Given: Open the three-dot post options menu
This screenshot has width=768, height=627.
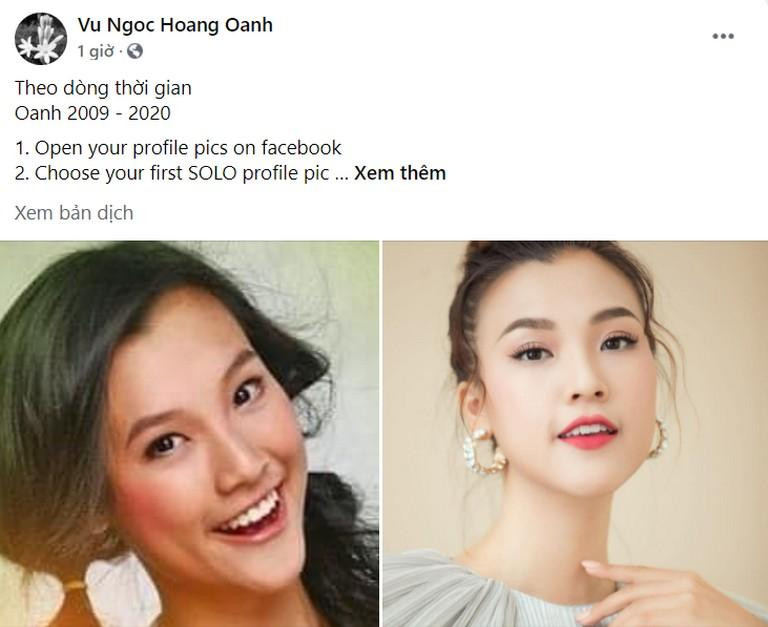Looking at the screenshot, I should pos(723,36).
